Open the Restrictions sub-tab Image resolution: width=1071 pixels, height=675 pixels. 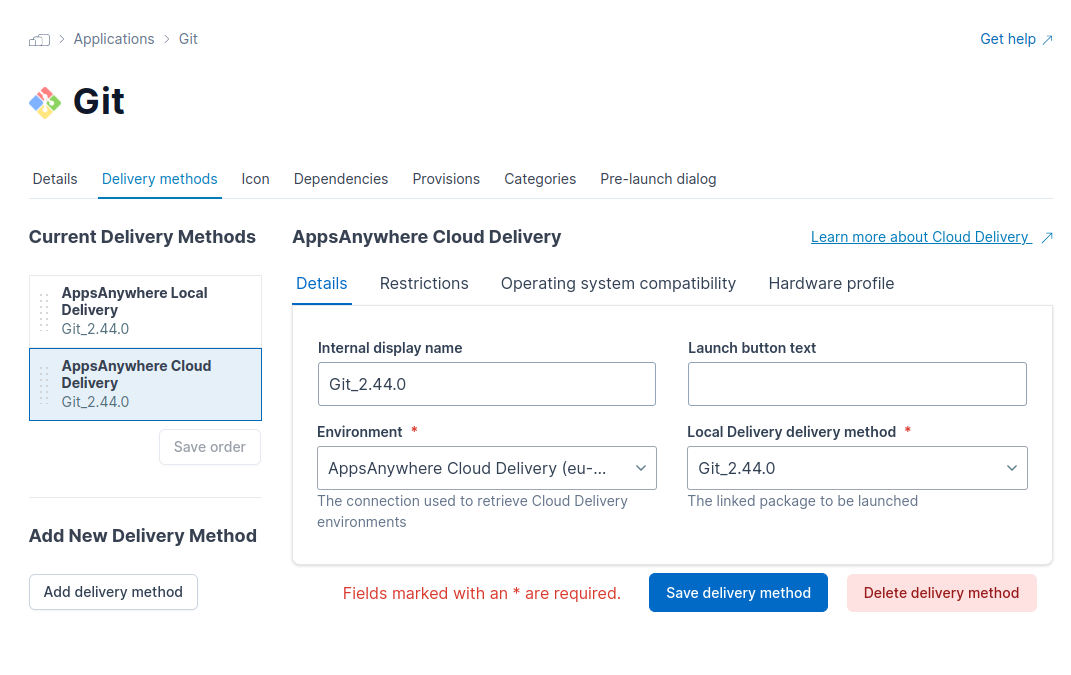(x=424, y=283)
